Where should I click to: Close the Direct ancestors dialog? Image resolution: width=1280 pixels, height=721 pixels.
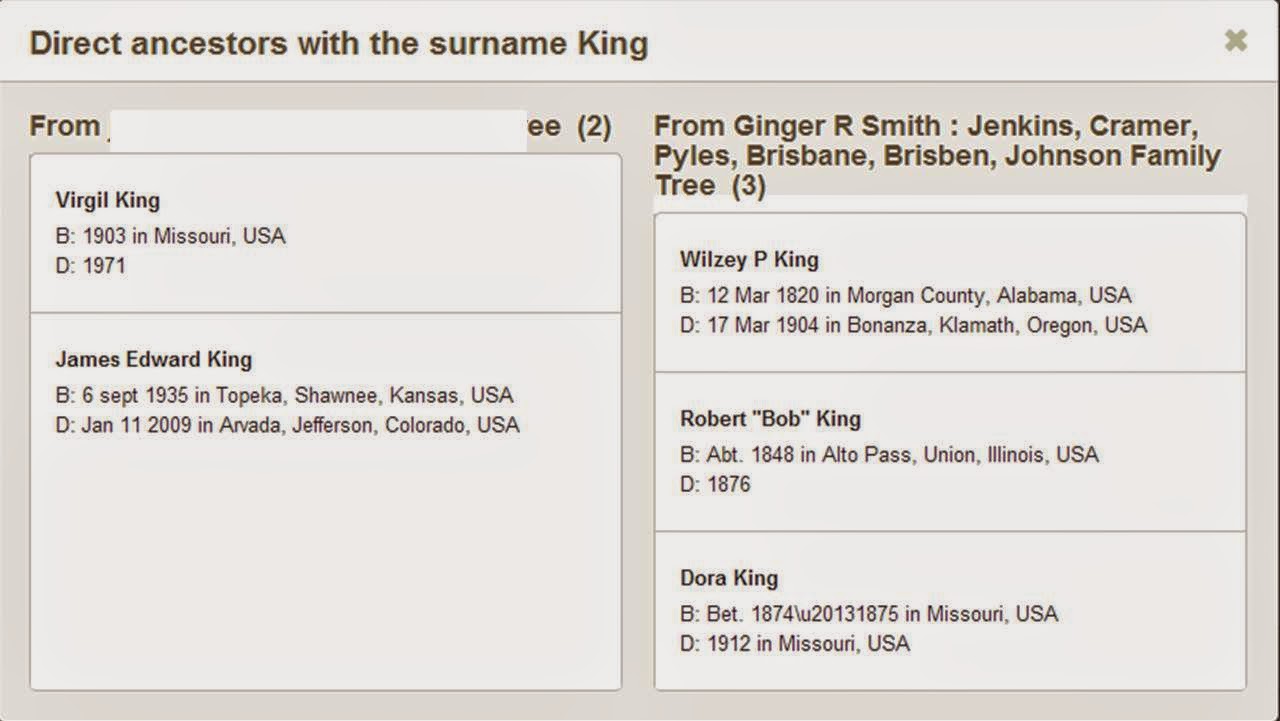(1235, 41)
